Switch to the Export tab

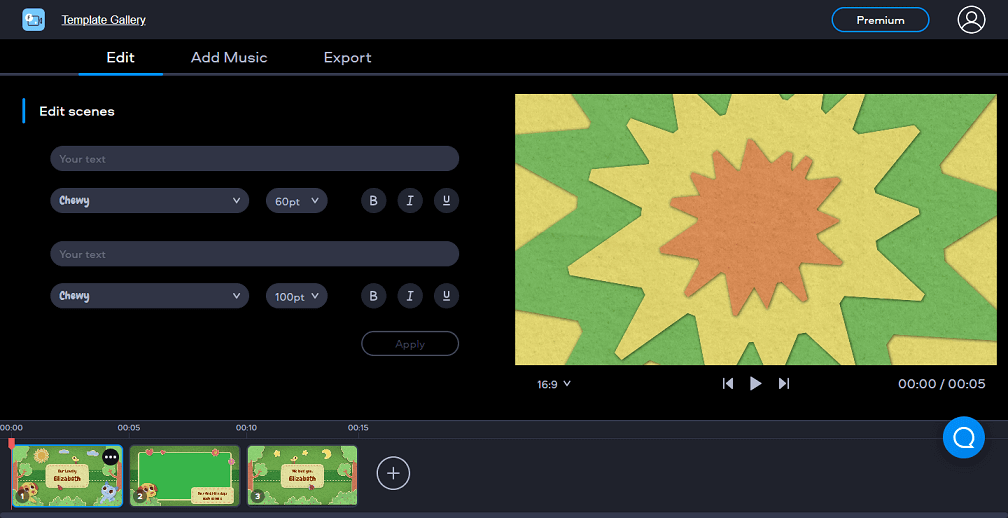coord(347,57)
